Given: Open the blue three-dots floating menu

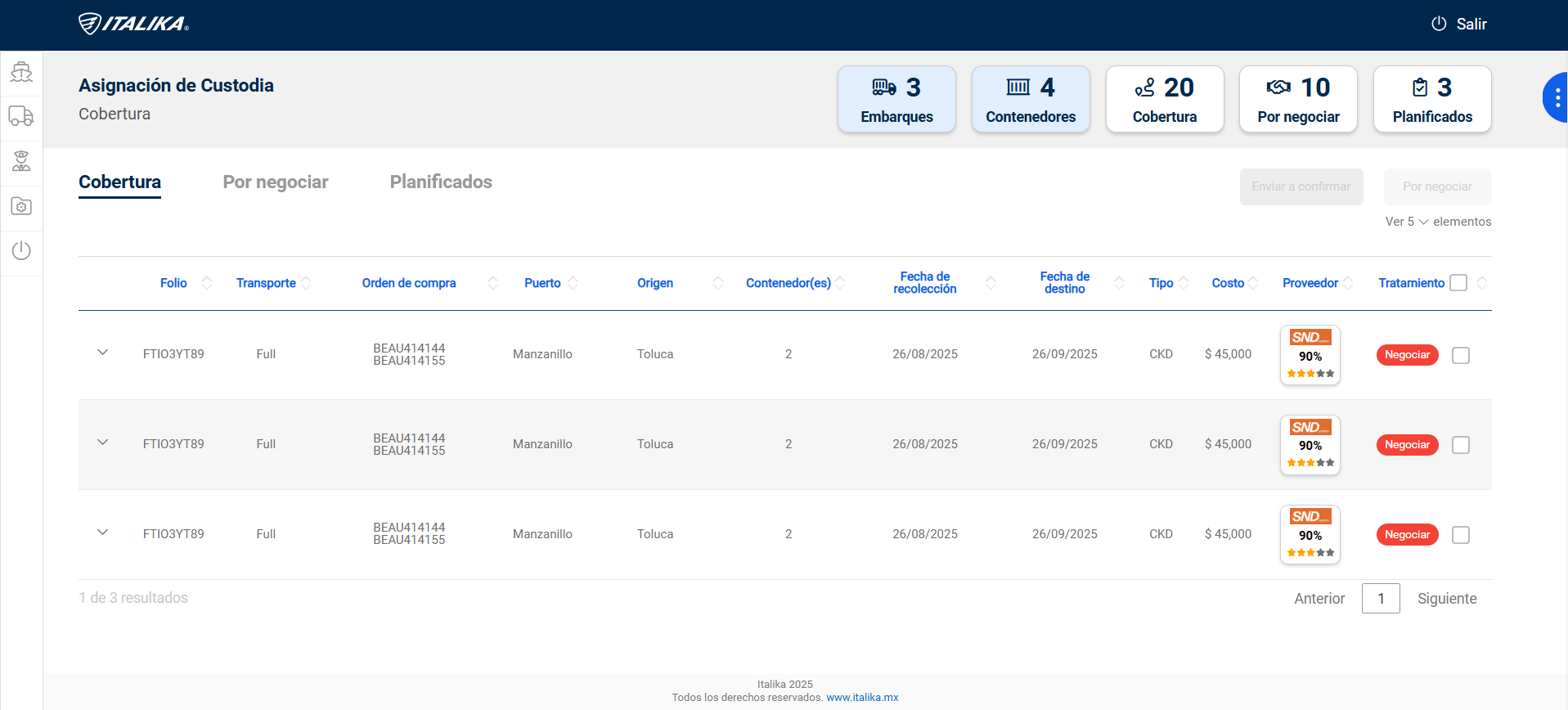Looking at the screenshot, I should (x=1557, y=97).
